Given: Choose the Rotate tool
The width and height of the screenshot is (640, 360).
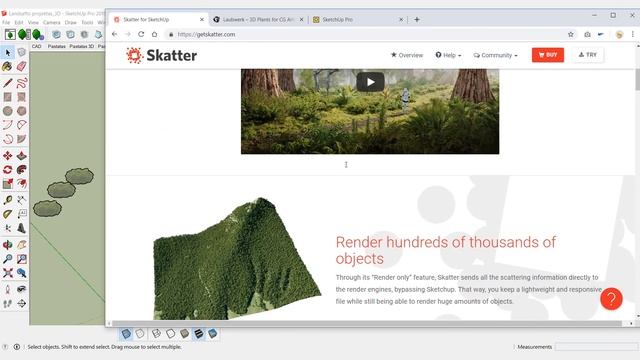Looking at the screenshot, I should pos(7,169).
